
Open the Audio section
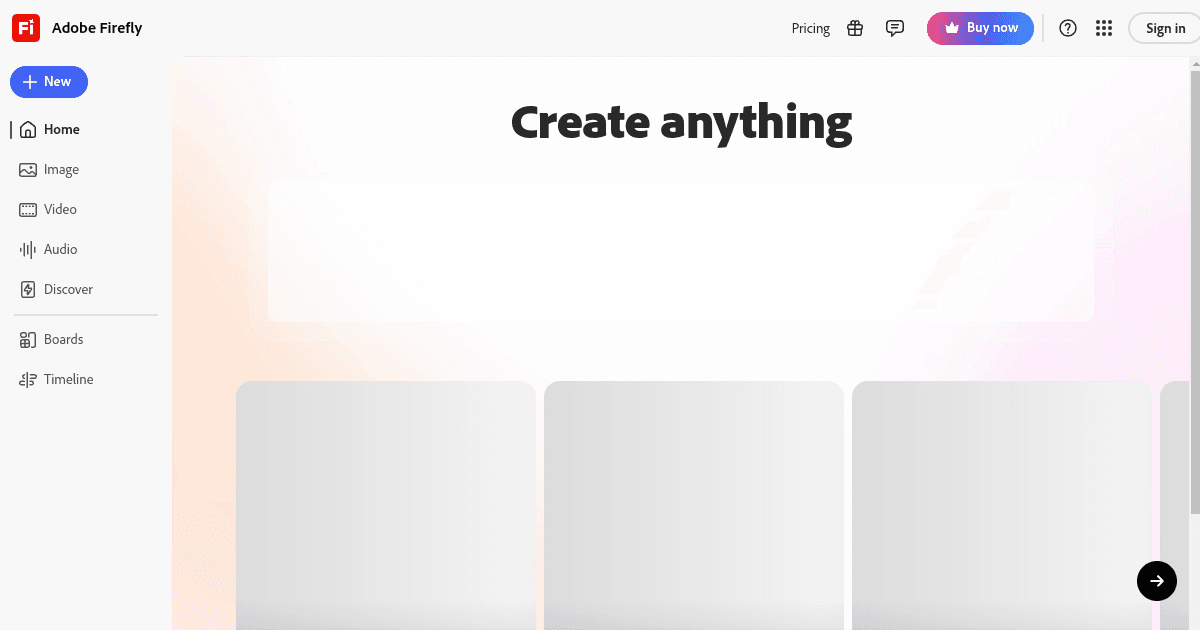click(48, 250)
